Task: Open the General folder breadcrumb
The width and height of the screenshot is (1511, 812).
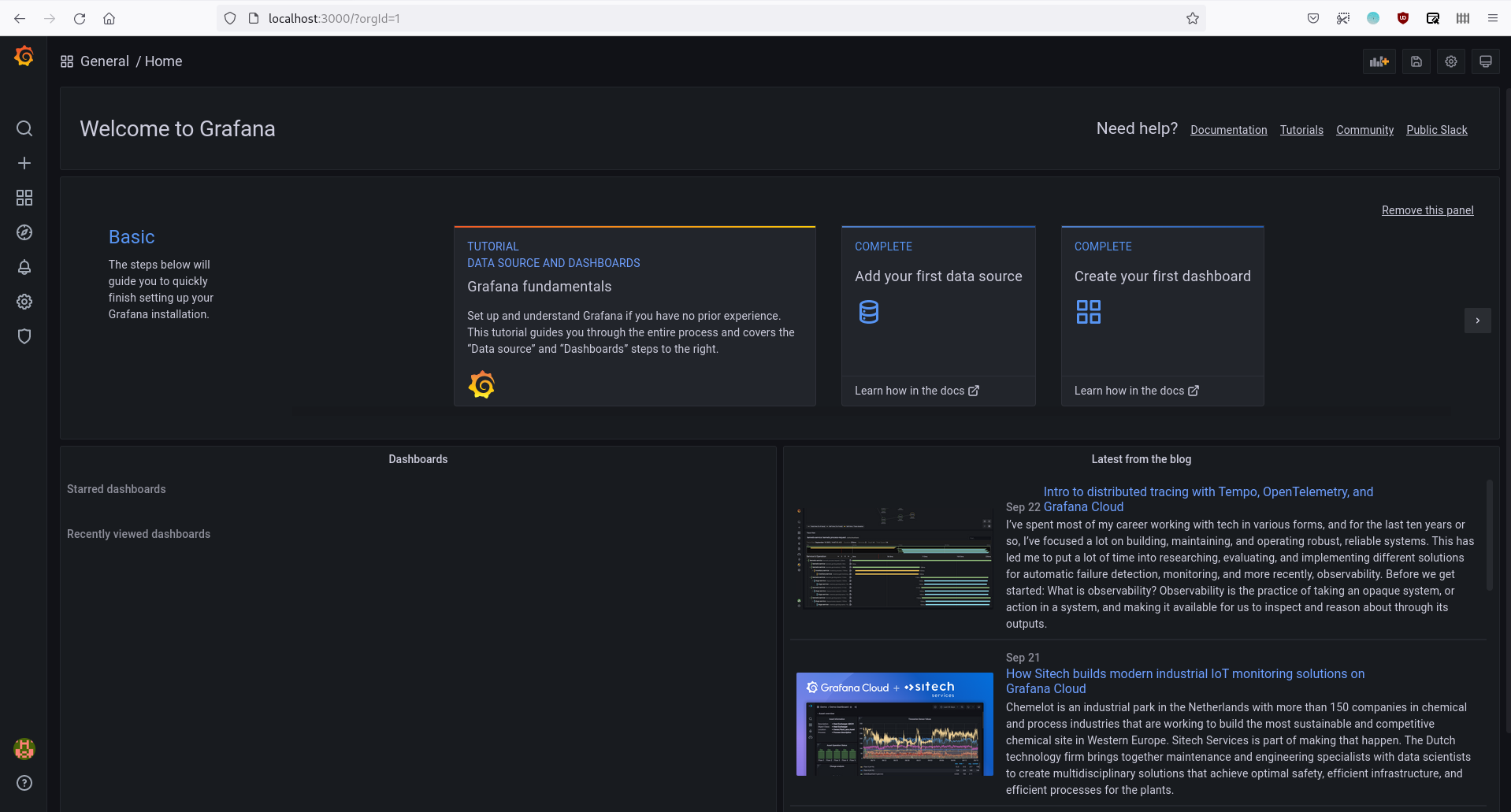Action: [x=105, y=61]
